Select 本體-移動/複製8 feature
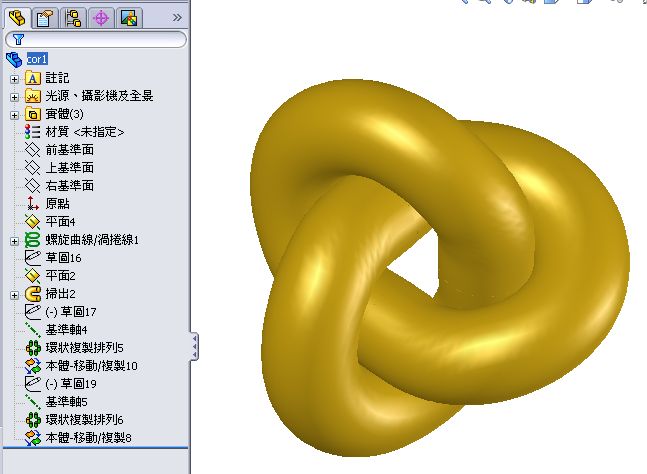The height and width of the screenshot is (474, 647). coord(89,438)
